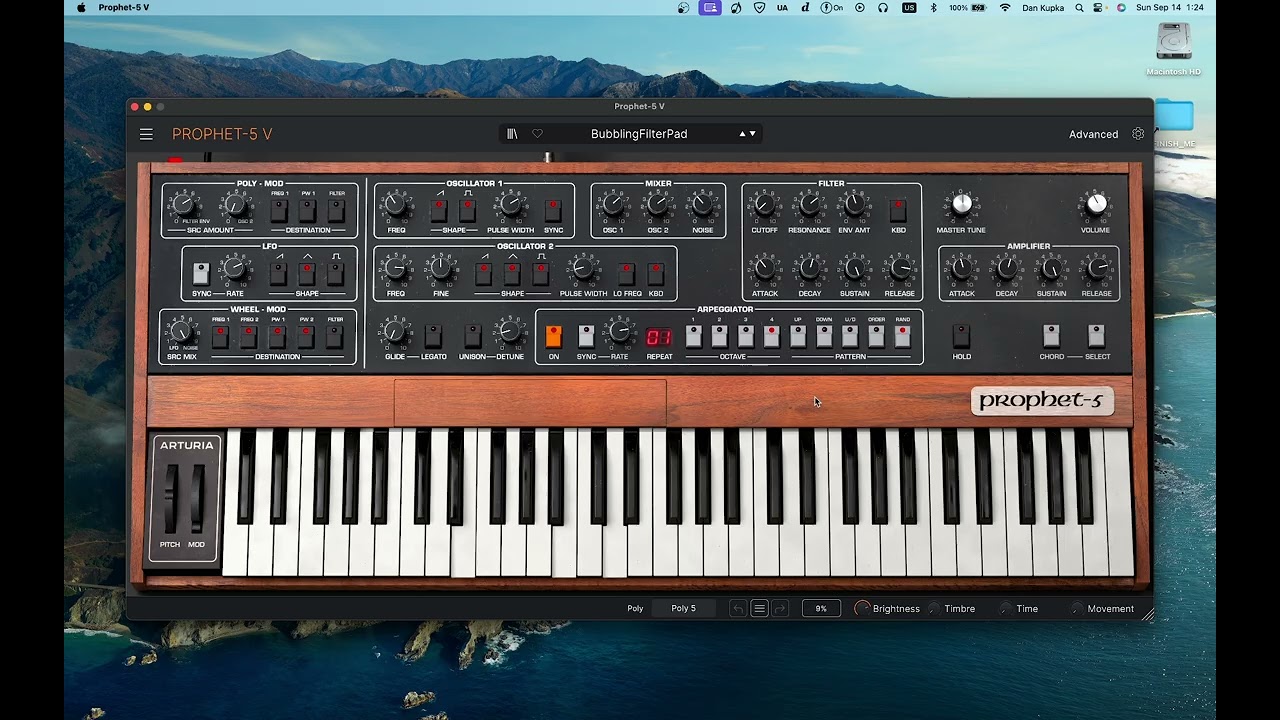Click the date and time in the menu bar
Screen dimensions: 1280x720
[1170, 7]
